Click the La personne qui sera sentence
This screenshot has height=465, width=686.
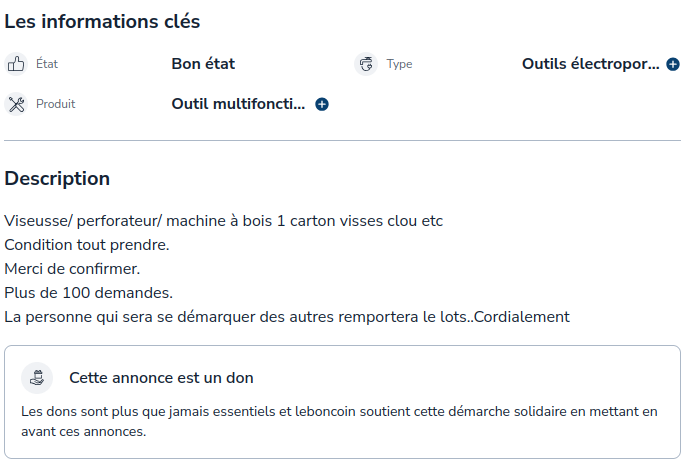(x=287, y=317)
